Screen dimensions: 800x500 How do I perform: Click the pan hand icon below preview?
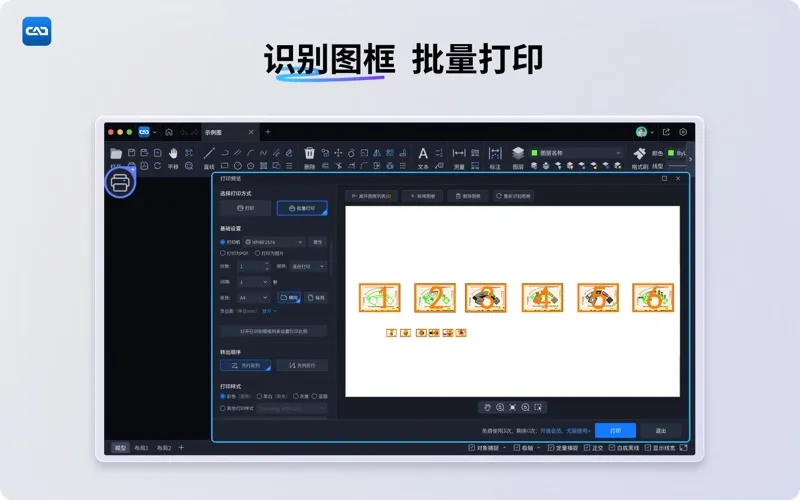tap(487, 407)
